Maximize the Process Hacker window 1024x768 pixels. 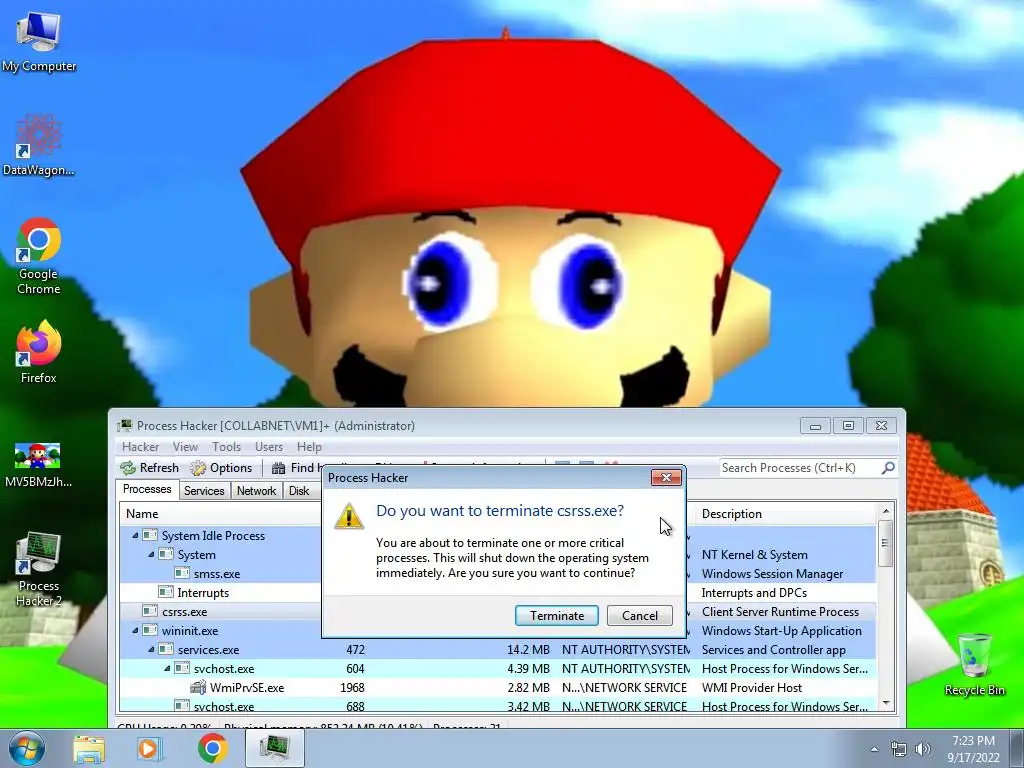[x=848, y=426]
